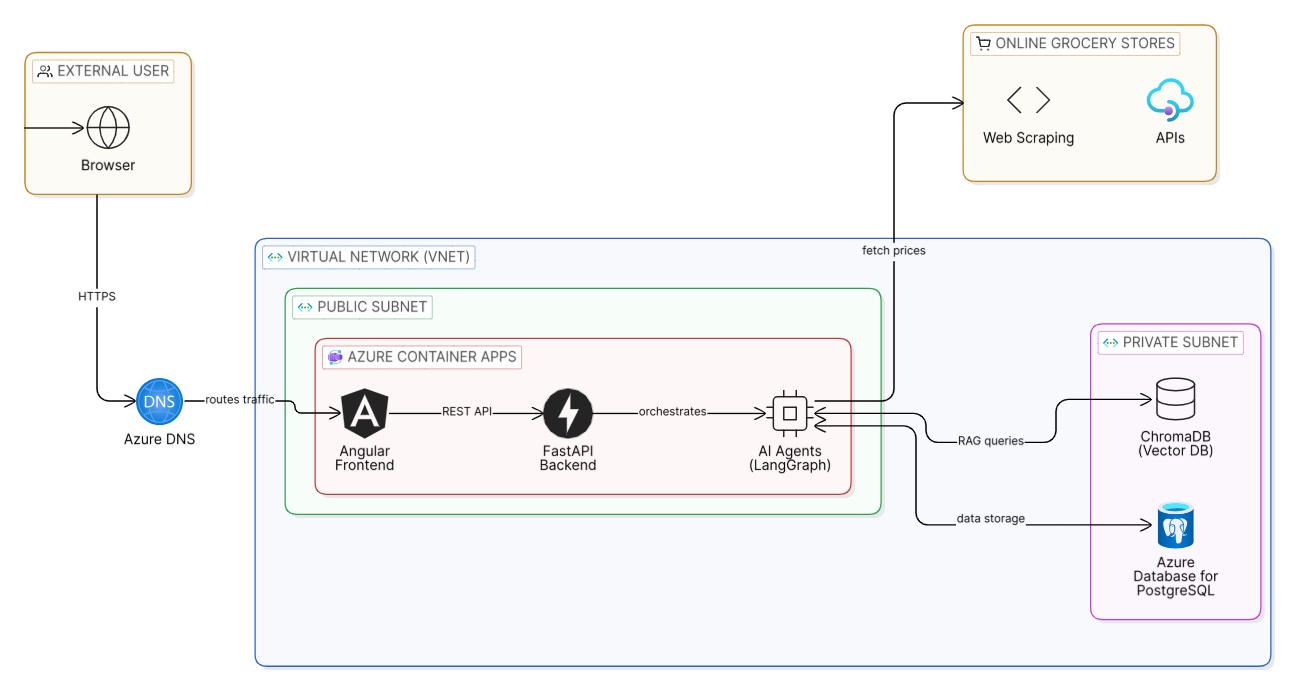Select the VIRTUAL NETWORK (VNET) label
This screenshot has height=687, width=1295.
(x=368, y=257)
